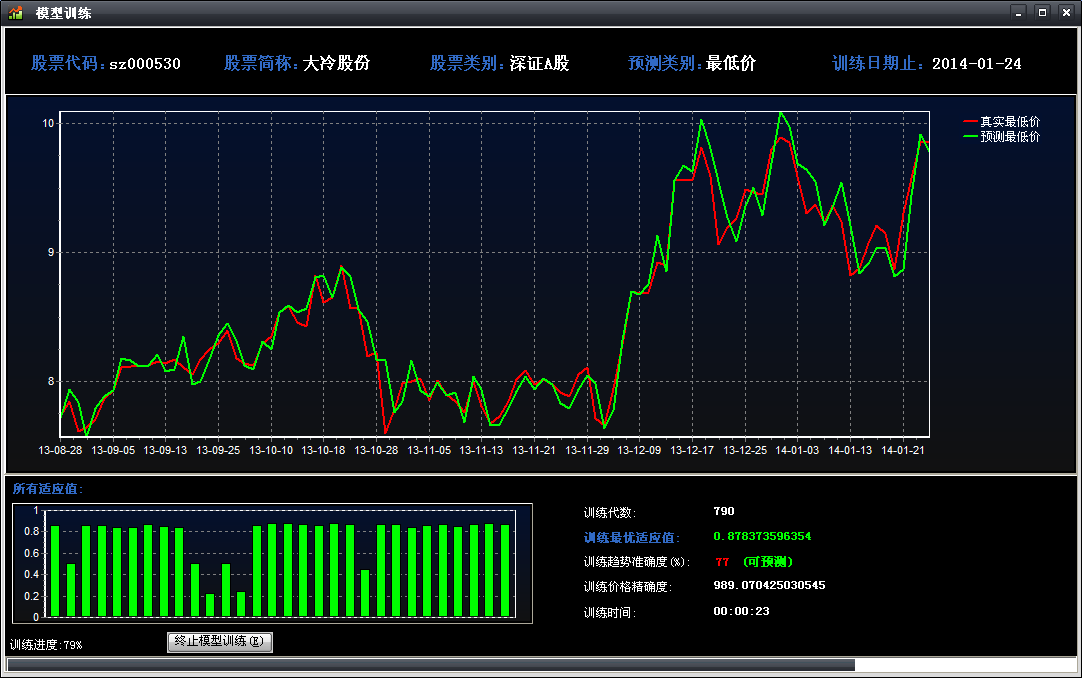Click the 训练时间 label

pyautogui.click(x=610, y=612)
